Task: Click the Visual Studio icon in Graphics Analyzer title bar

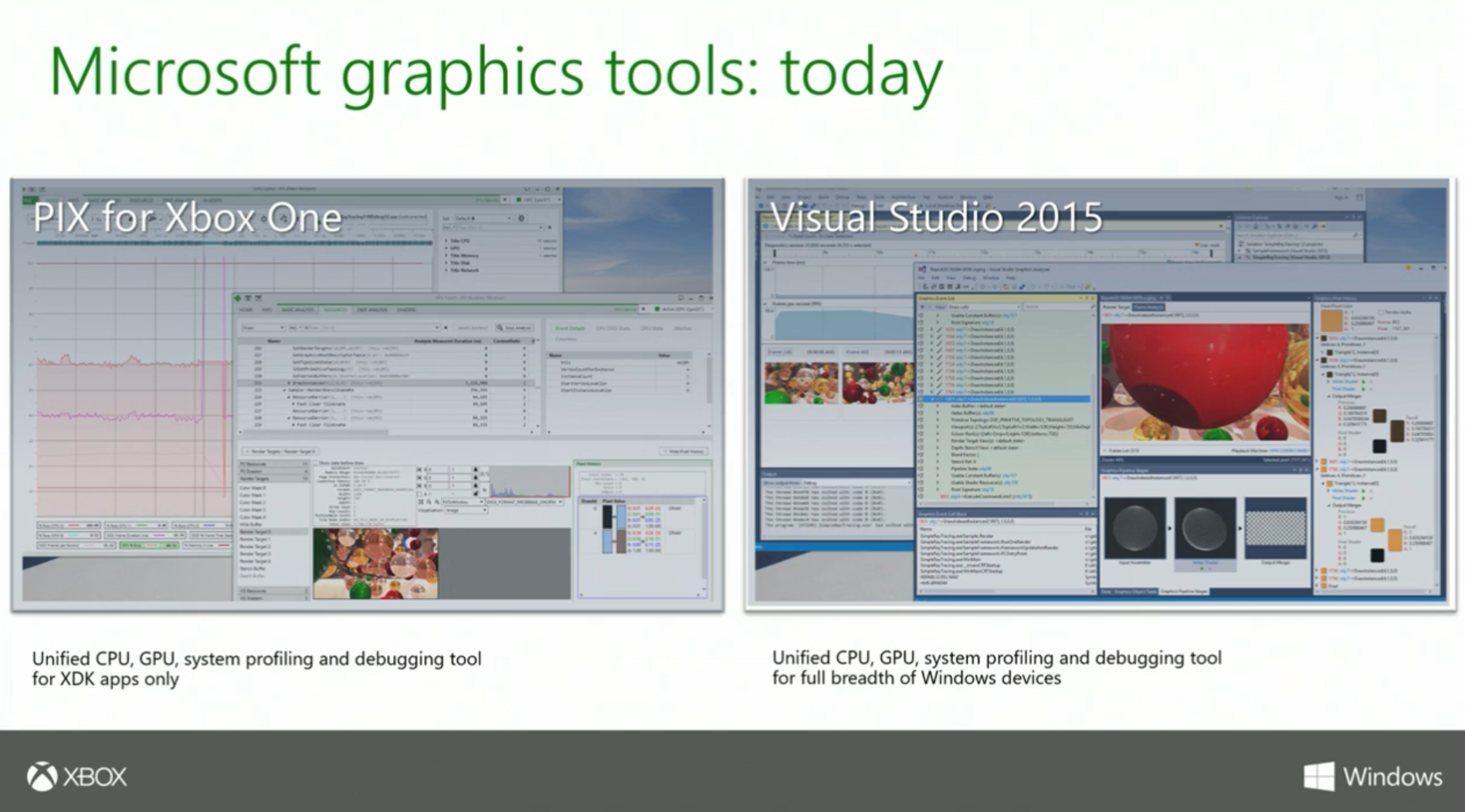Action: [x=922, y=269]
